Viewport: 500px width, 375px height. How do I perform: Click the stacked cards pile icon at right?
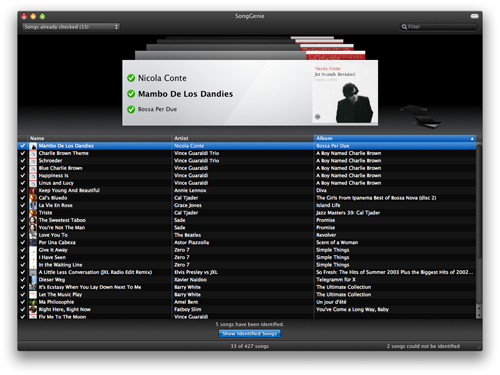click(x=421, y=116)
